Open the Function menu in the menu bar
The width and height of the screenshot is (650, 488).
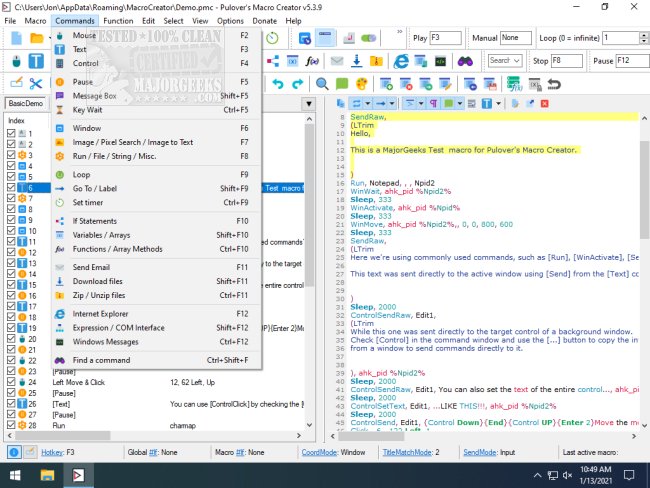pyautogui.click(x=118, y=21)
